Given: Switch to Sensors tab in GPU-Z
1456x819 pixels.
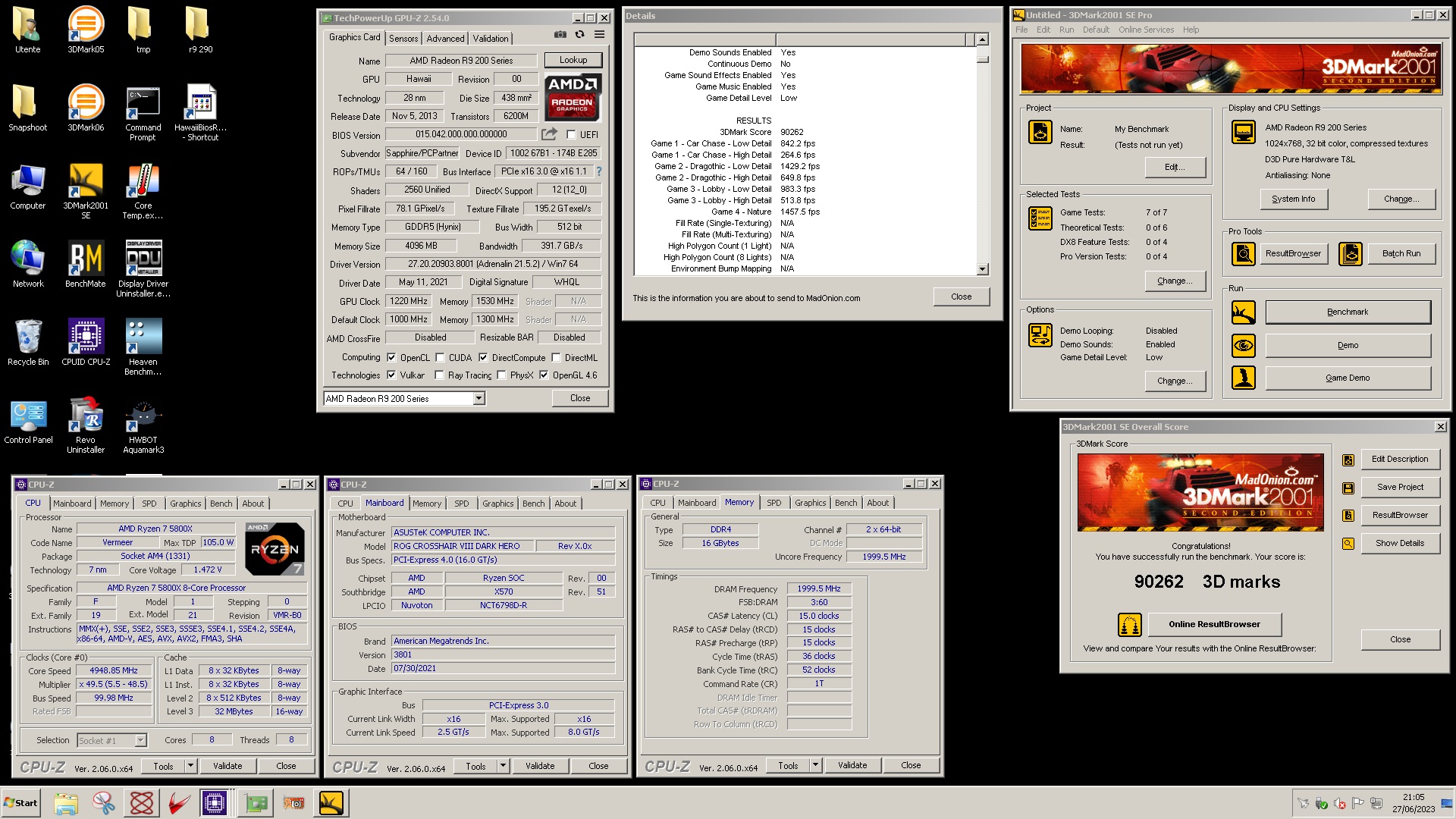Looking at the screenshot, I should click(x=403, y=39).
